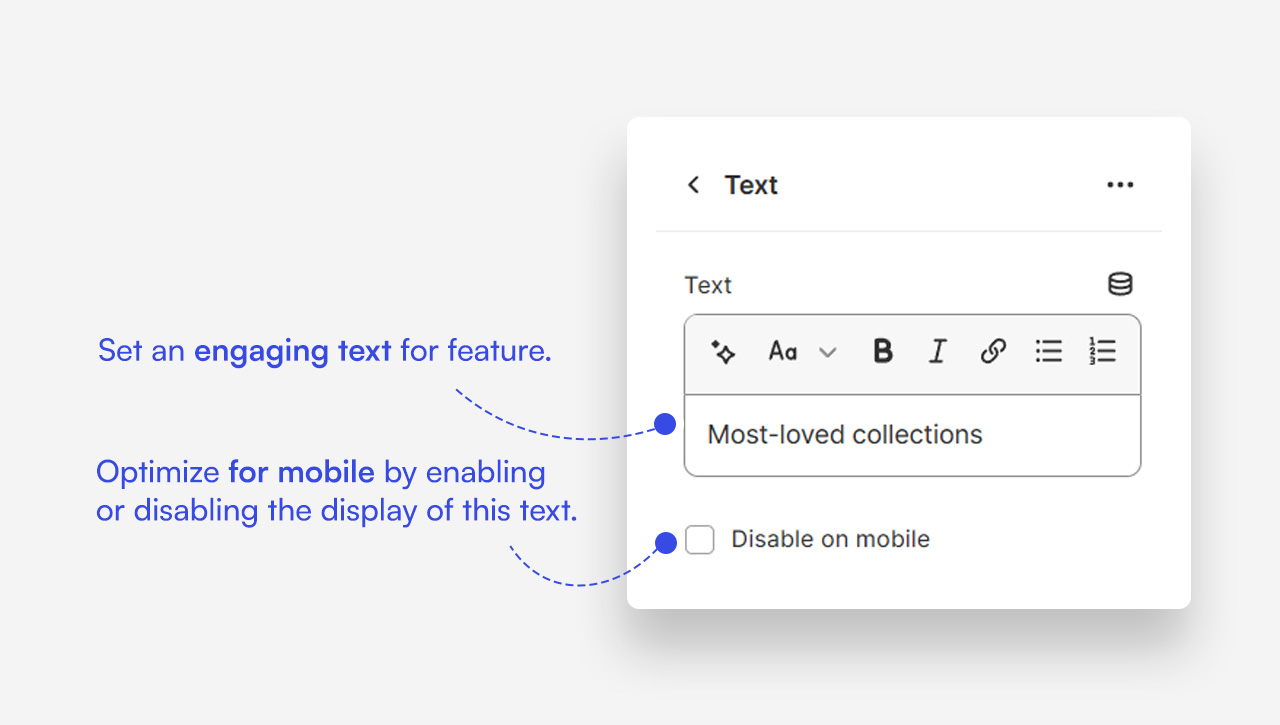Expand the dropdown chevron beside Aa

tap(827, 353)
